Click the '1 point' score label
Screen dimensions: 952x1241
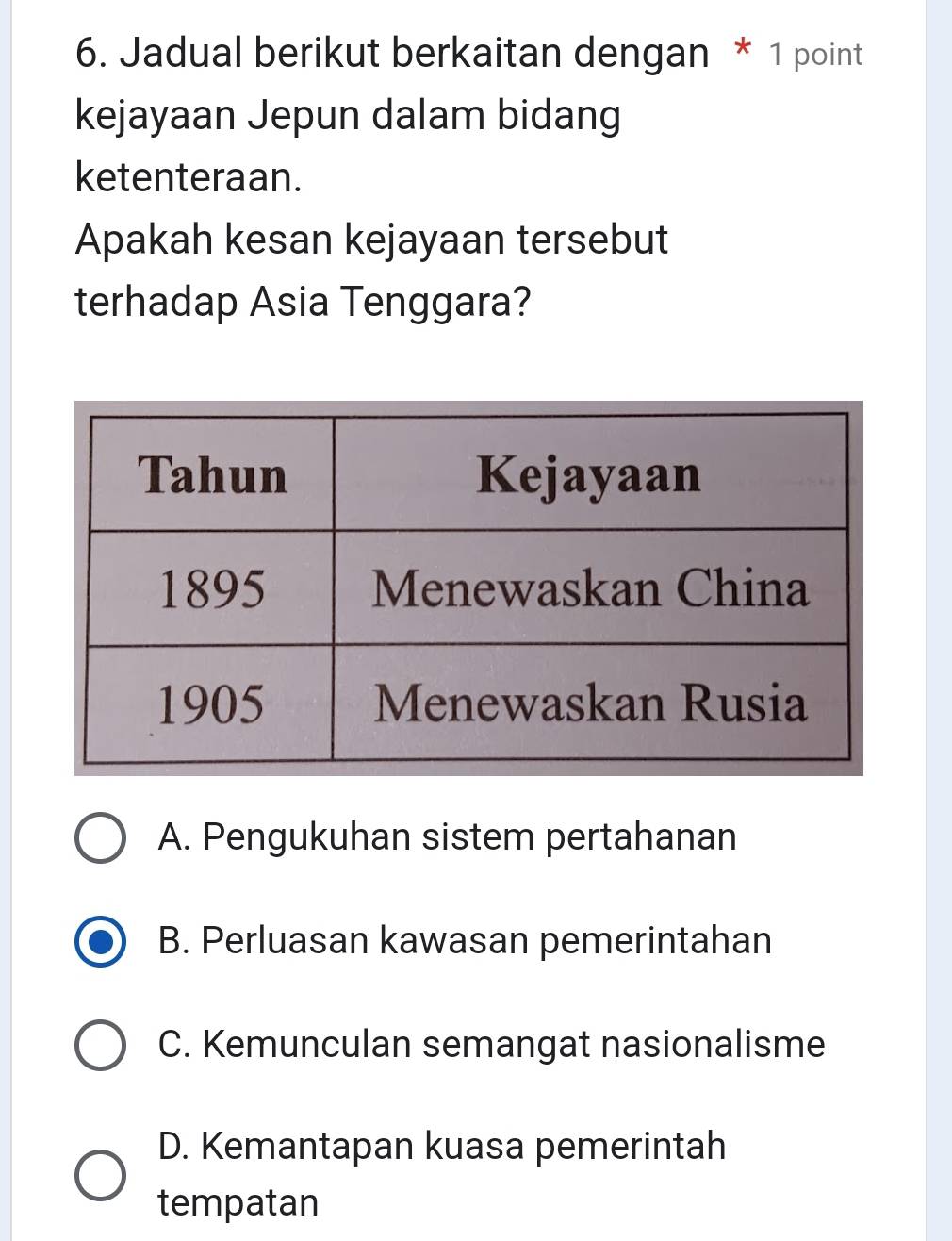815,55
